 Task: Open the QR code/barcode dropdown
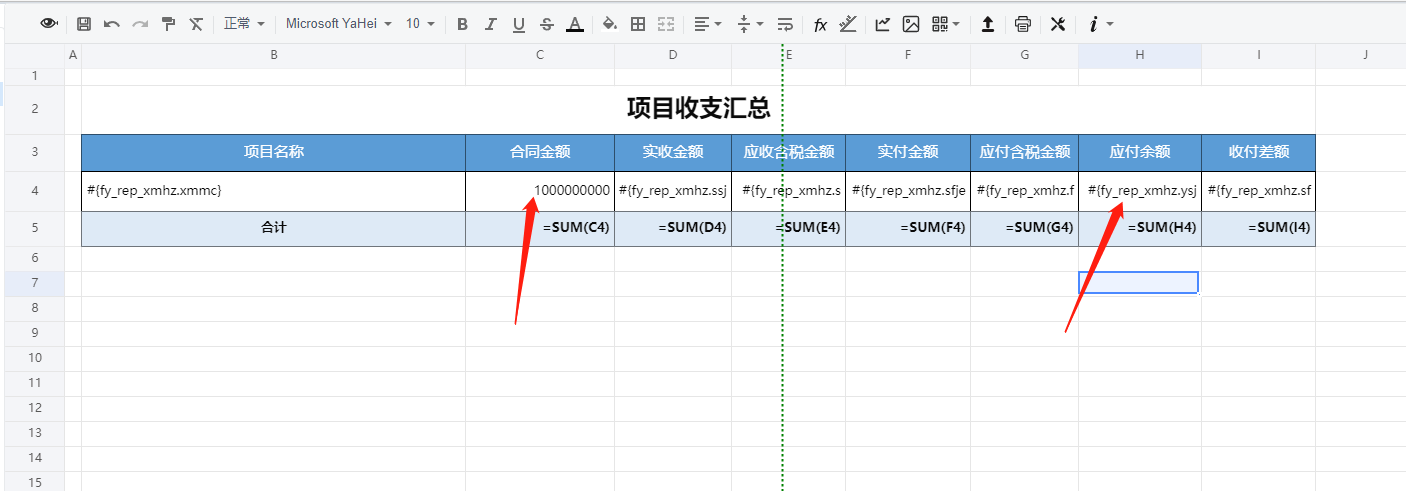pos(946,24)
